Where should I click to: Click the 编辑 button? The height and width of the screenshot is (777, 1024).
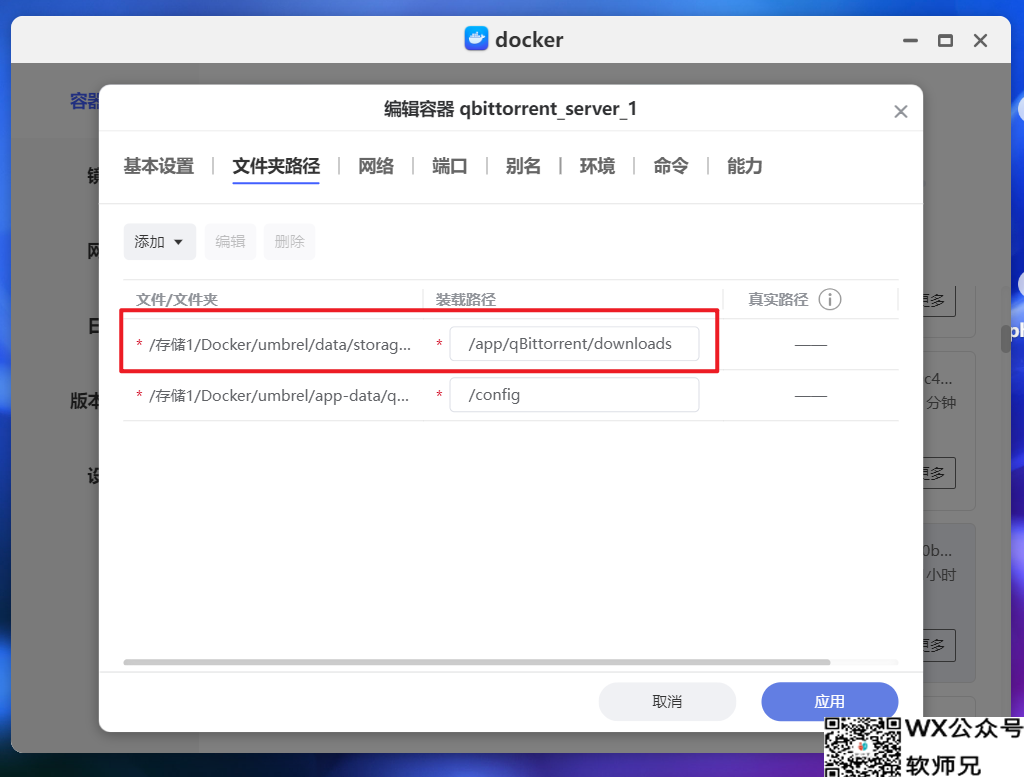click(x=230, y=242)
